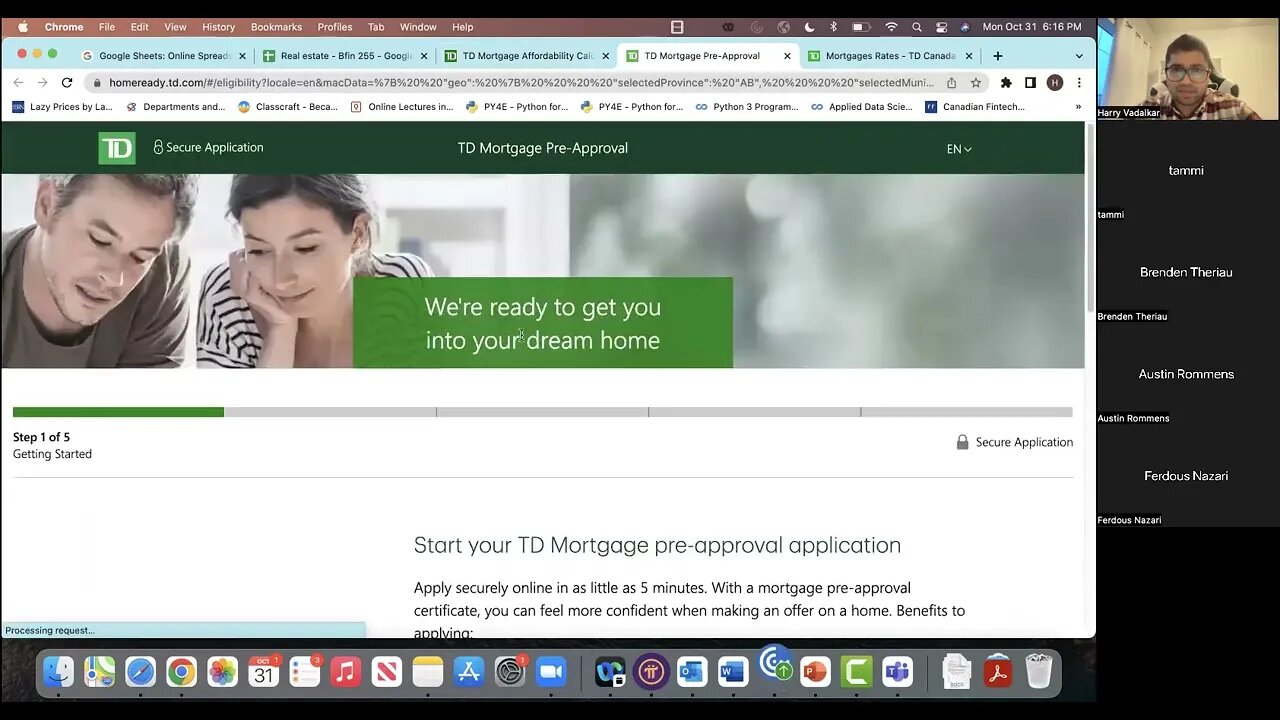Open the Chrome profile avatar H
Viewport: 1280px width, 720px height.
coord(1054,83)
